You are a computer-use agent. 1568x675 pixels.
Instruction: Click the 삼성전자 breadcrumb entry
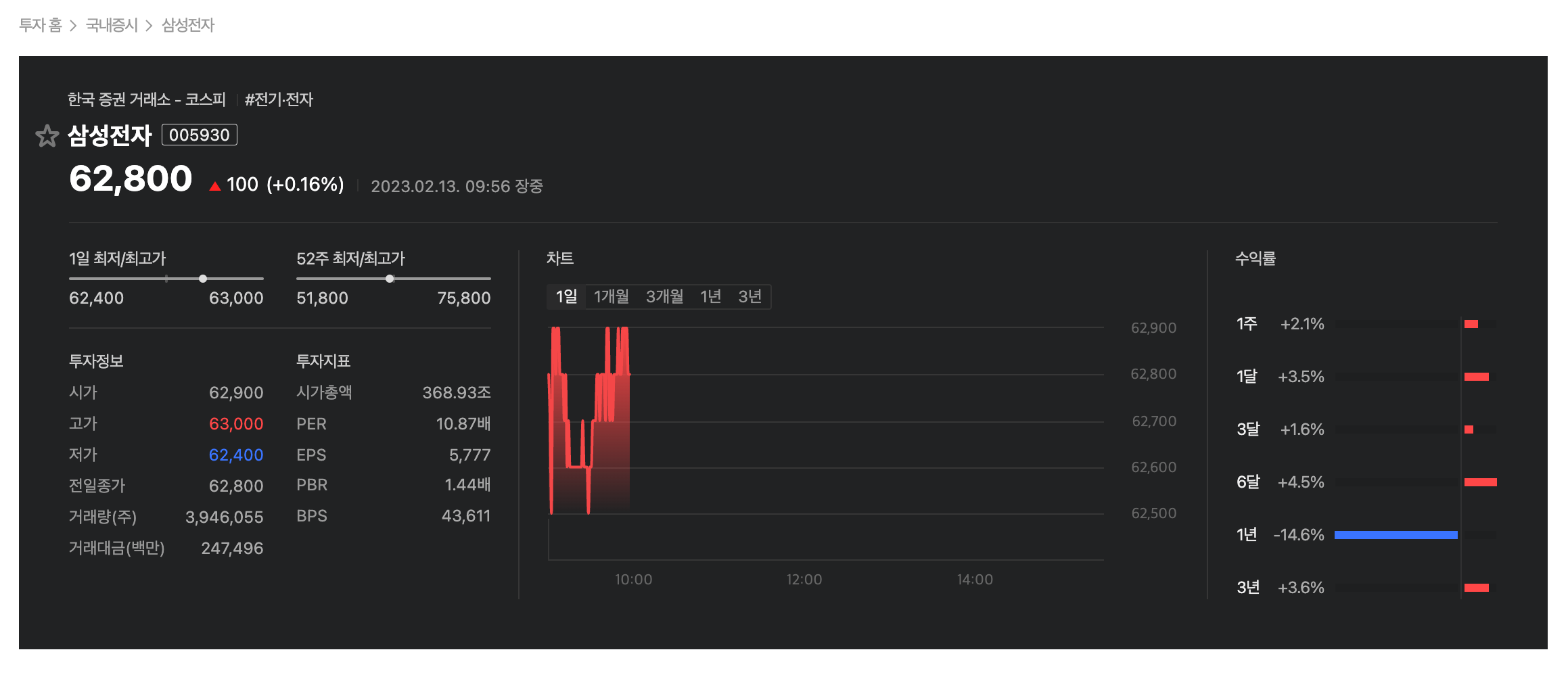[x=187, y=25]
